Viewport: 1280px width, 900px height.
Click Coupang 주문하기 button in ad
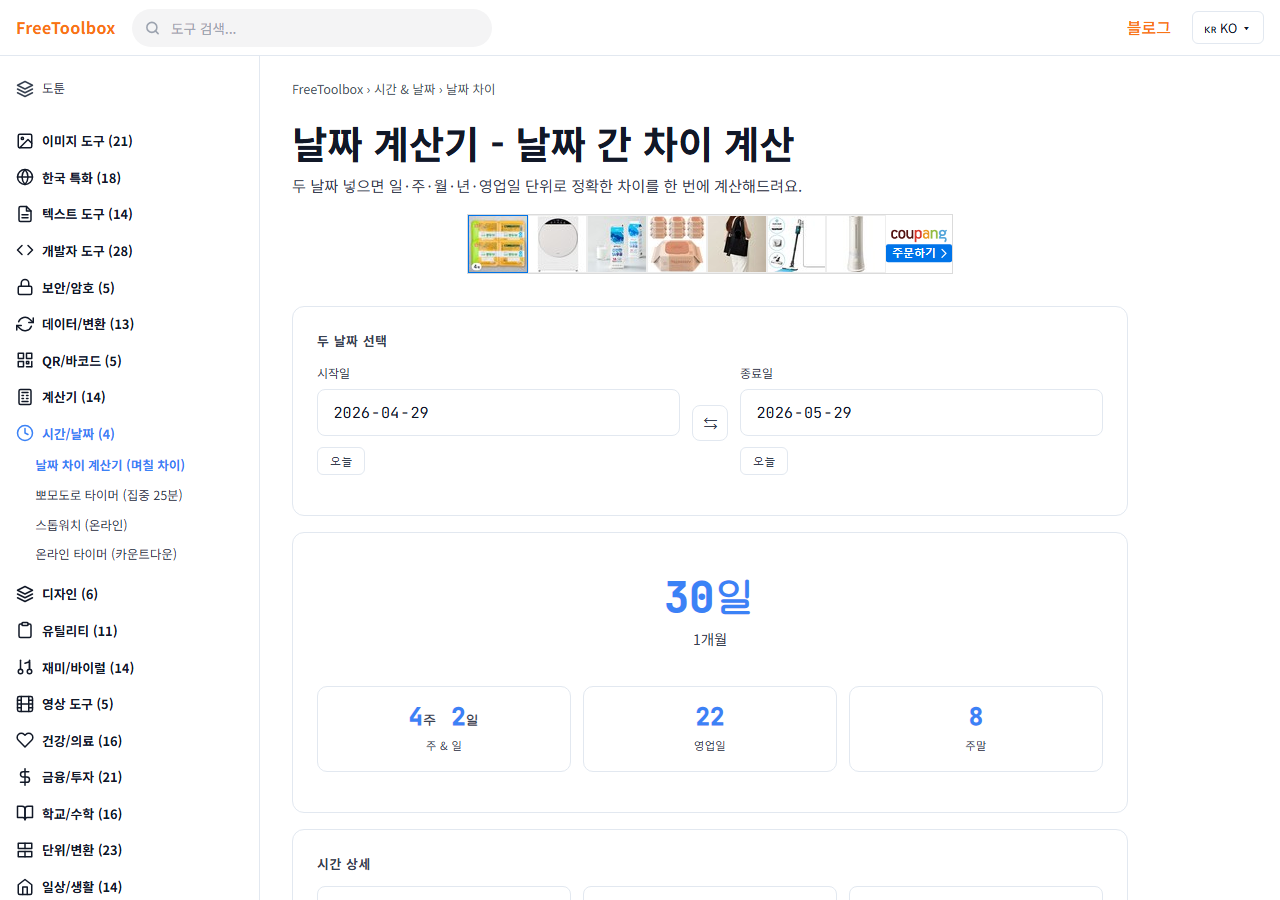tap(918, 253)
